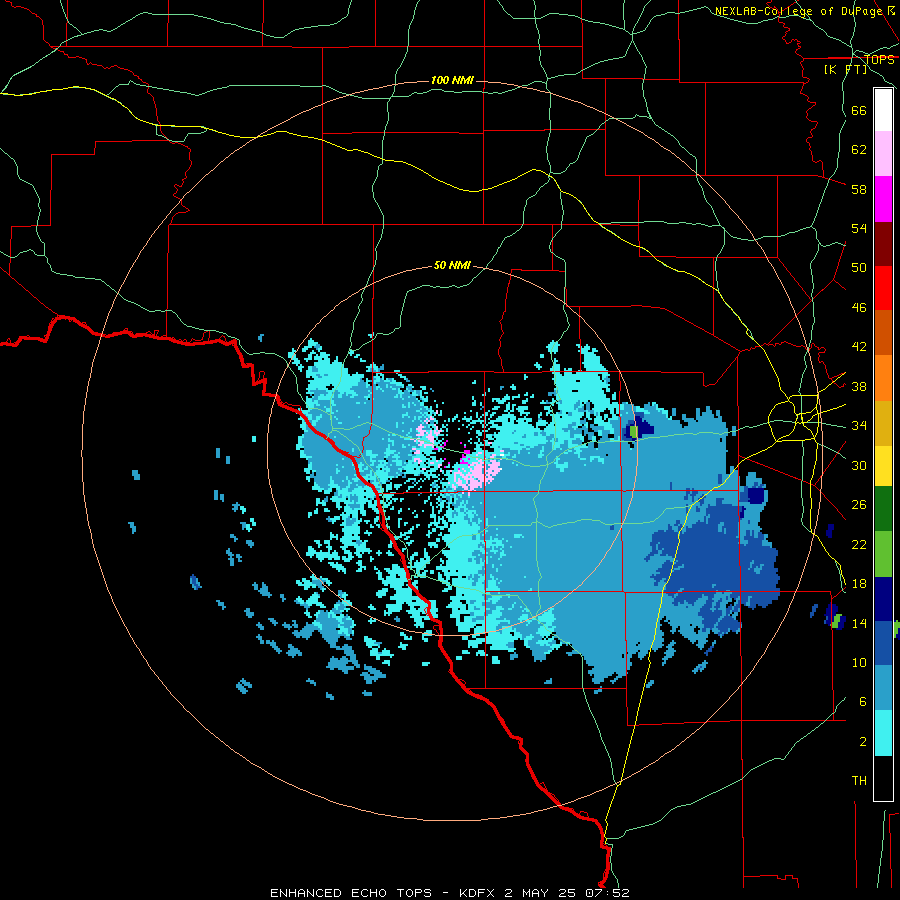This screenshot has height=900, width=900.
Task: Click the medium blue 18 legend swatch
Action: pos(883,643)
